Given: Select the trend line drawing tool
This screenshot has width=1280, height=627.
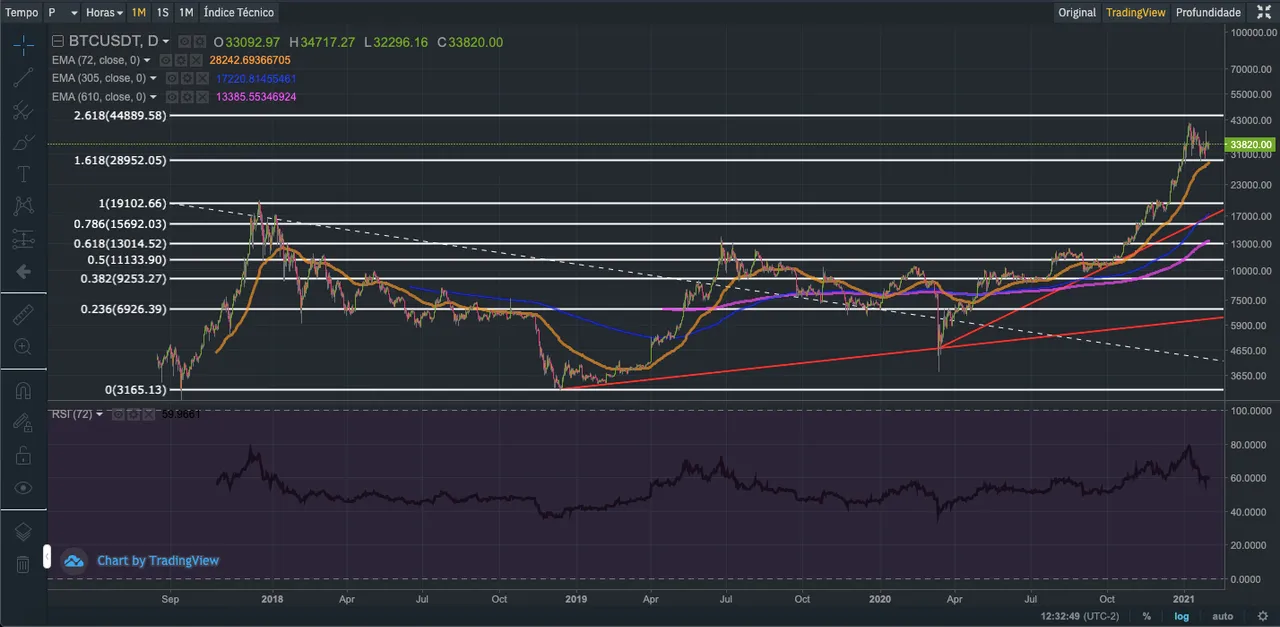Looking at the screenshot, I should click(x=23, y=78).
